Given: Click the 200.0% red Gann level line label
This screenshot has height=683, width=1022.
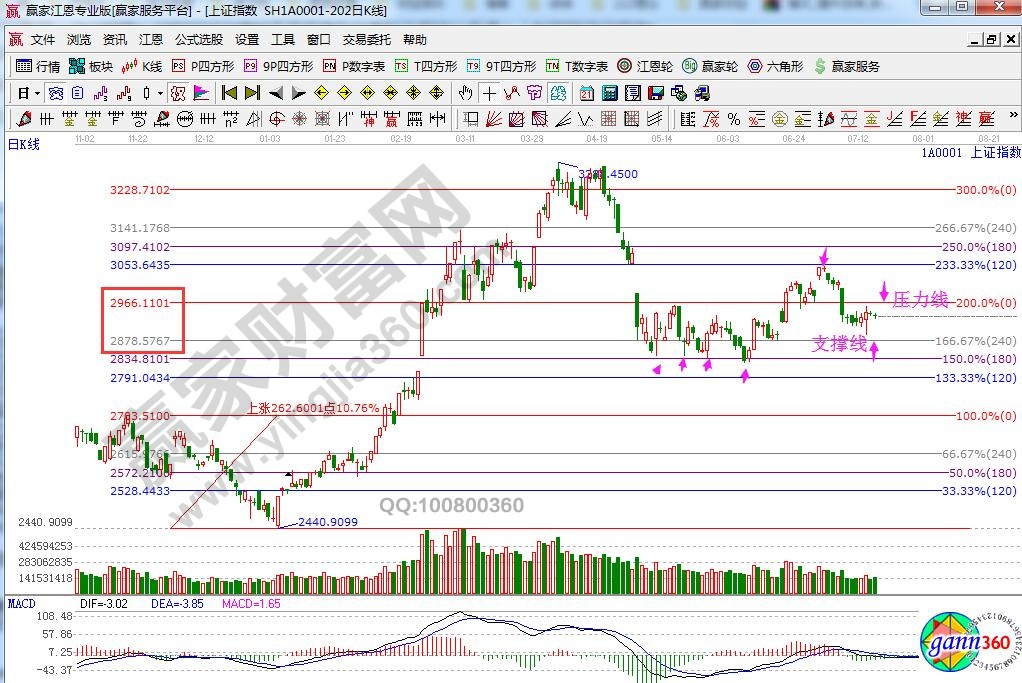Looking at the screenshot, I should [x=972, y=302].
